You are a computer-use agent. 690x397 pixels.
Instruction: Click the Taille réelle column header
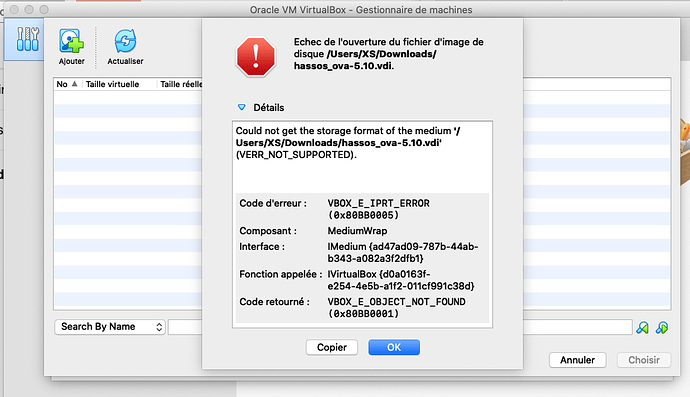180,84
